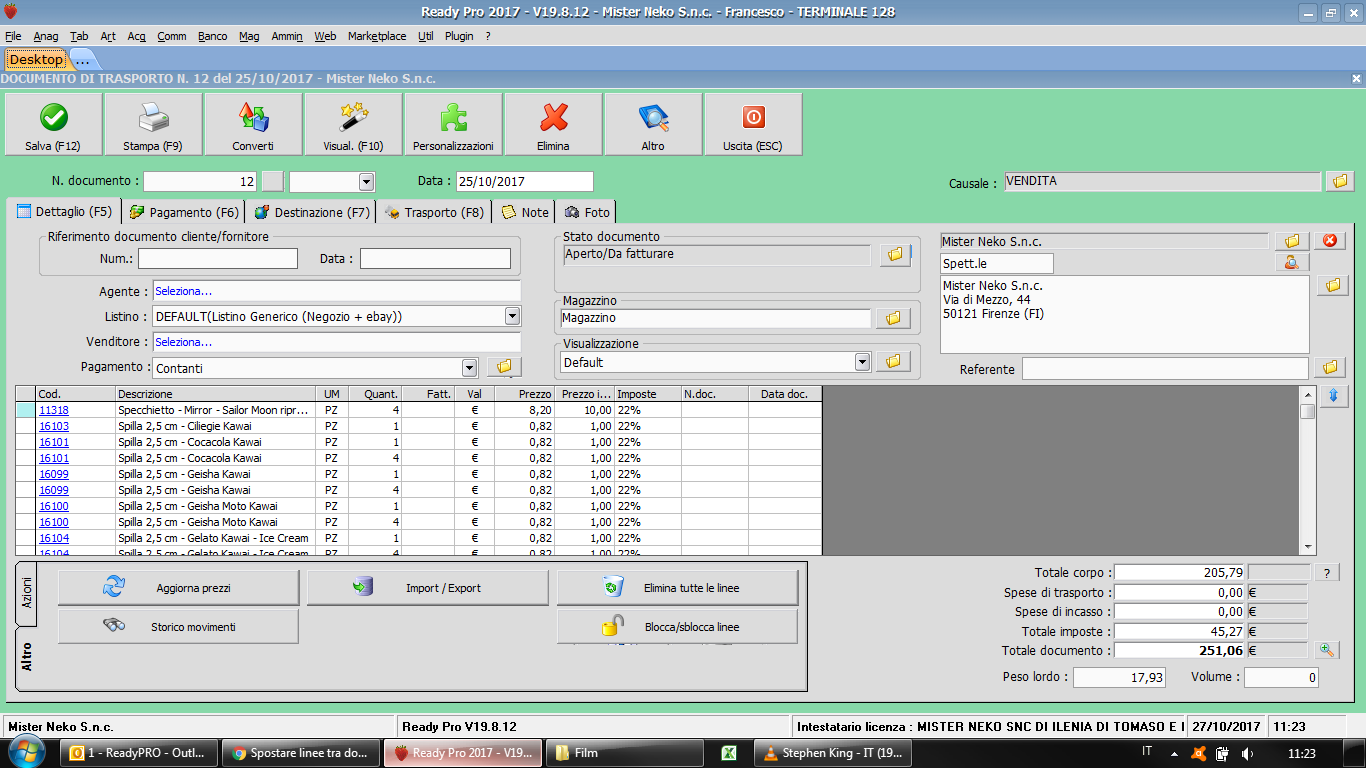Click red remove-customer icon beside Mister Neko S.n.c.
The height and width of the screenshot is (768, 1366).
(x=1330, y=241)
